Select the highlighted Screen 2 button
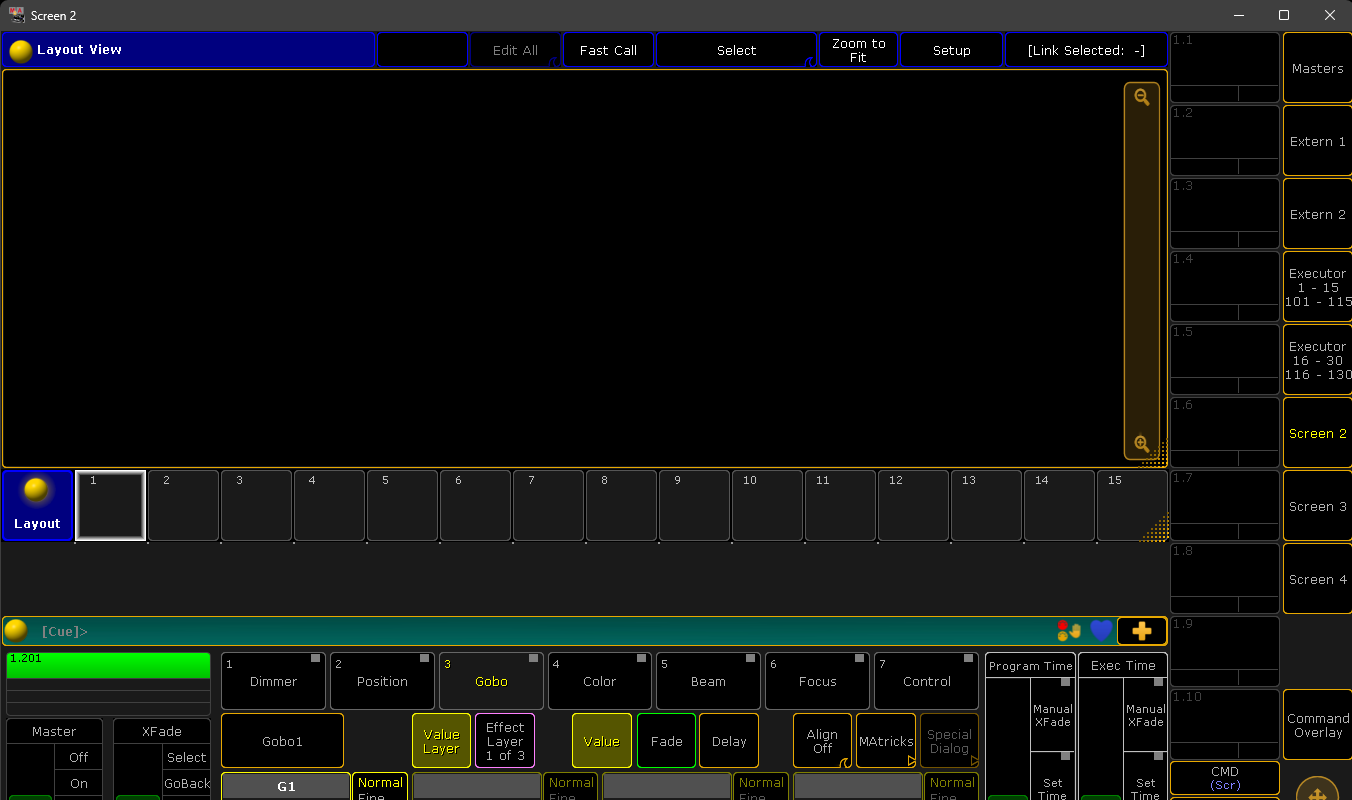 (x=1317, y=433)
